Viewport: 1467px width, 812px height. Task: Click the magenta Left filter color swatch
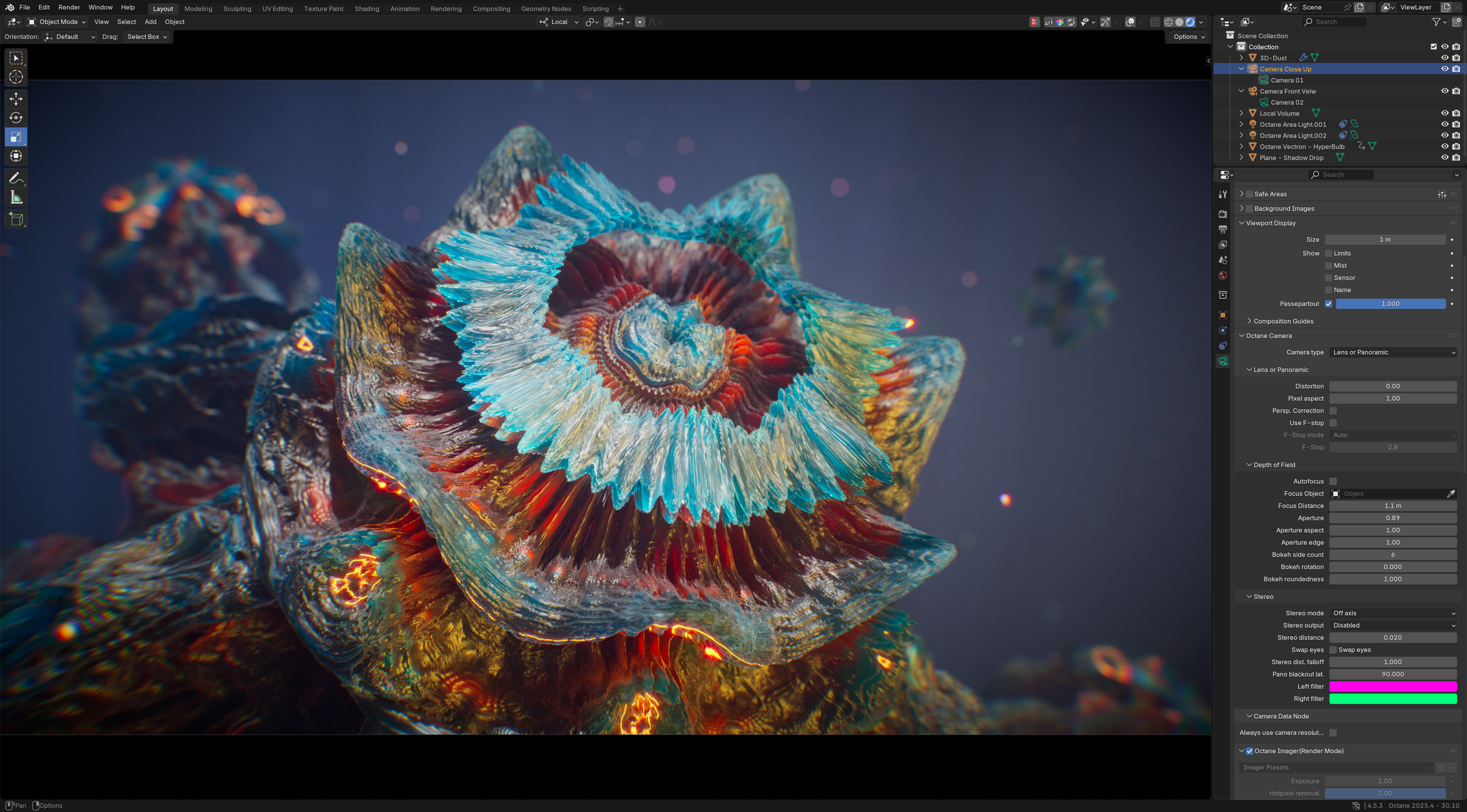1393,686
